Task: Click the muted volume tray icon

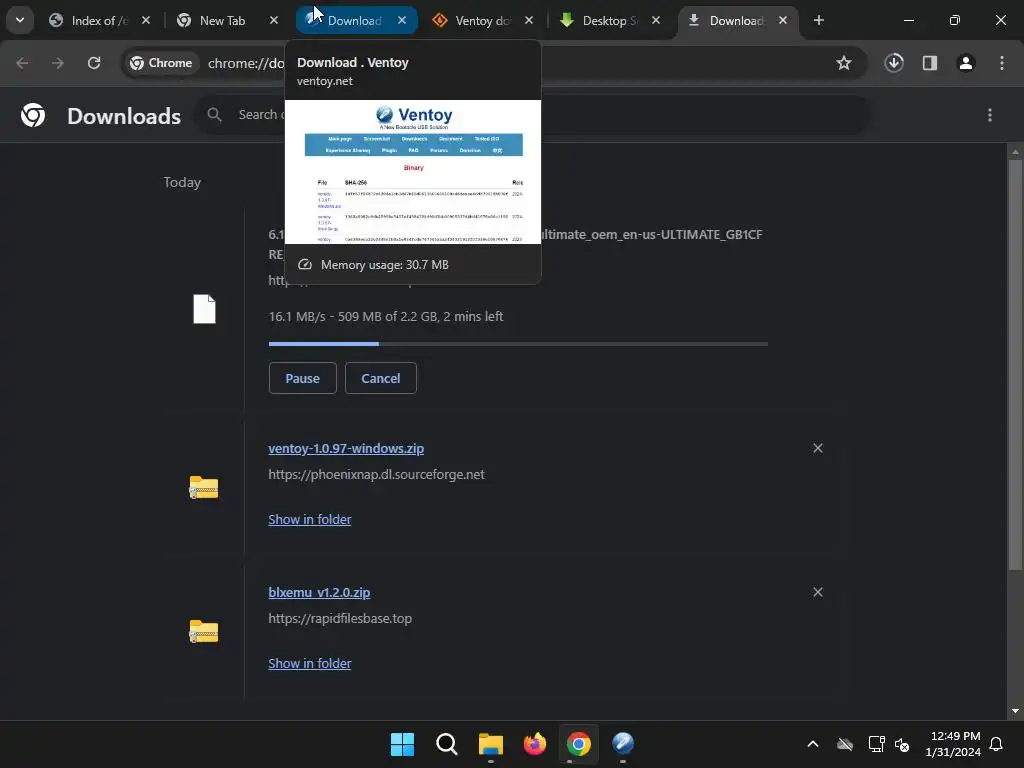Action: [x=902, y=744]
